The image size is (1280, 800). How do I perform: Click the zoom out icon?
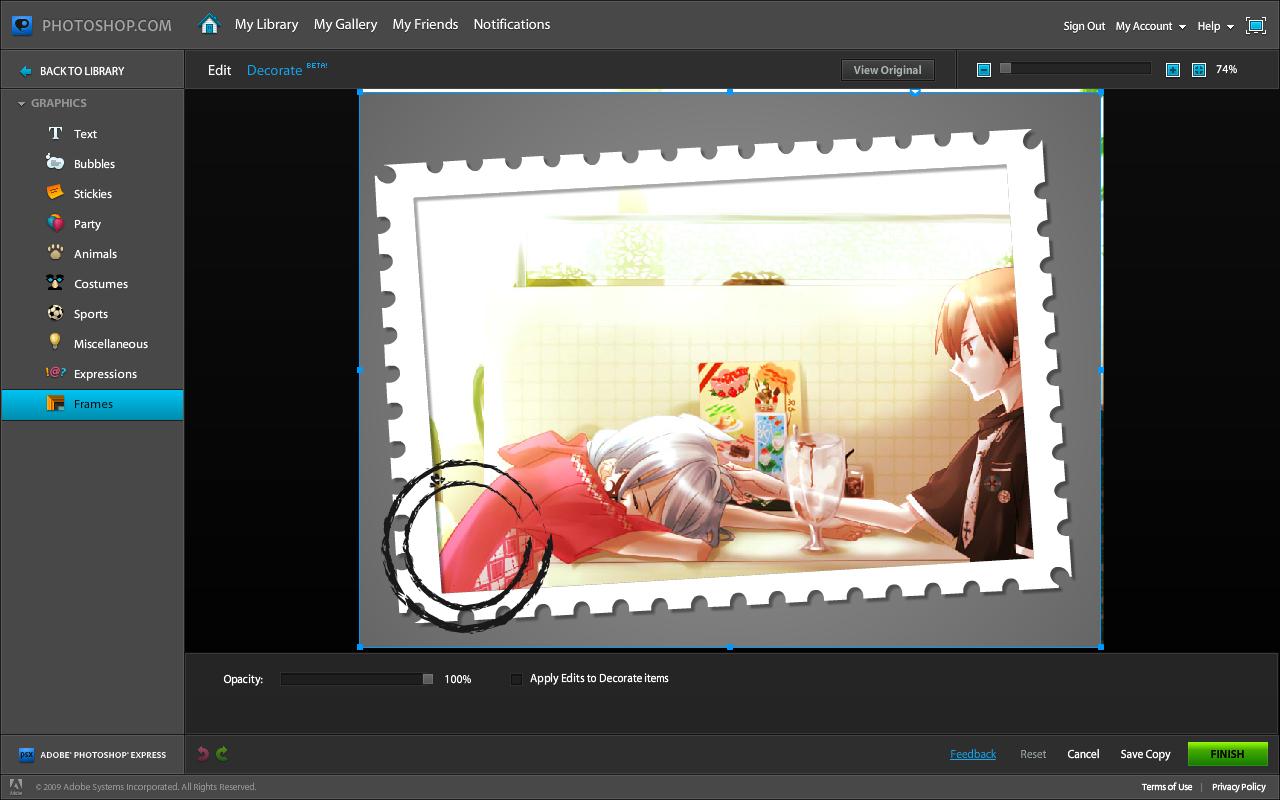tap(984, 69)
